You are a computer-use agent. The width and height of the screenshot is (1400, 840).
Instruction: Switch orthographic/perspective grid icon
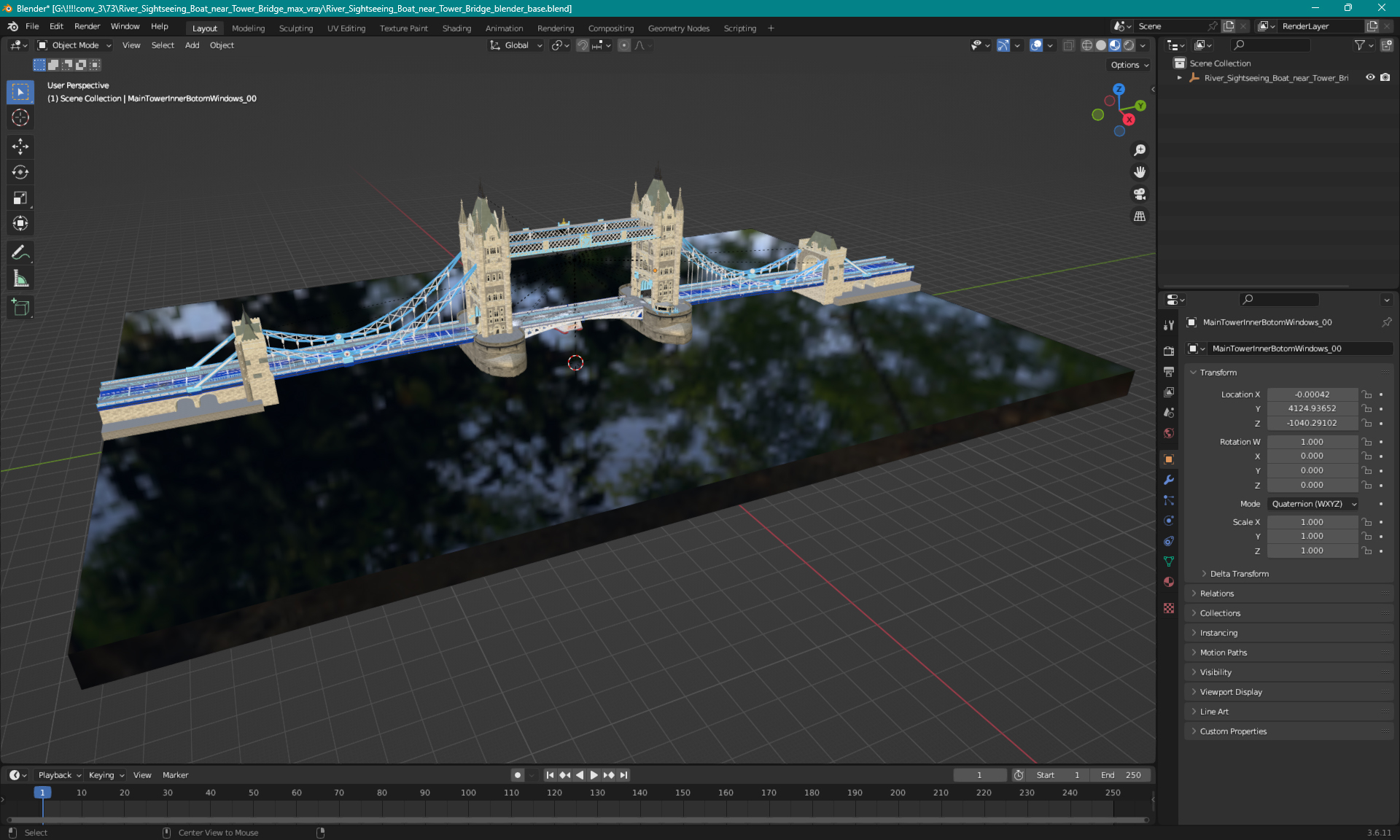[1140, 217]
